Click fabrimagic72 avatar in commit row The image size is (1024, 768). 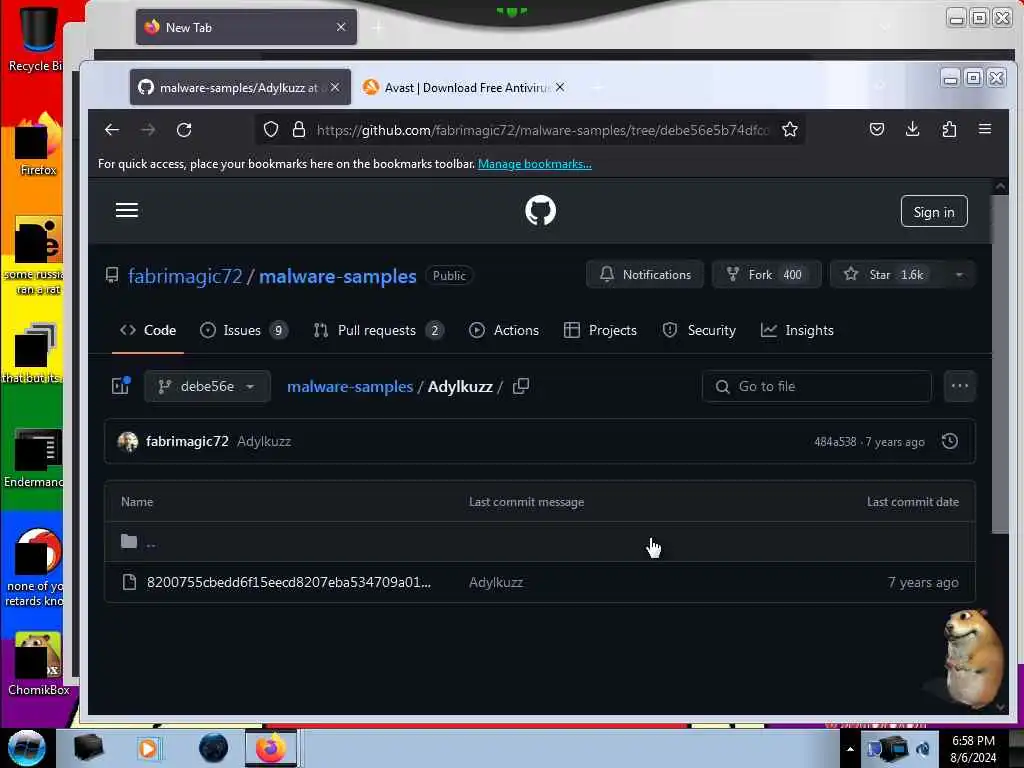pos(127,441)
